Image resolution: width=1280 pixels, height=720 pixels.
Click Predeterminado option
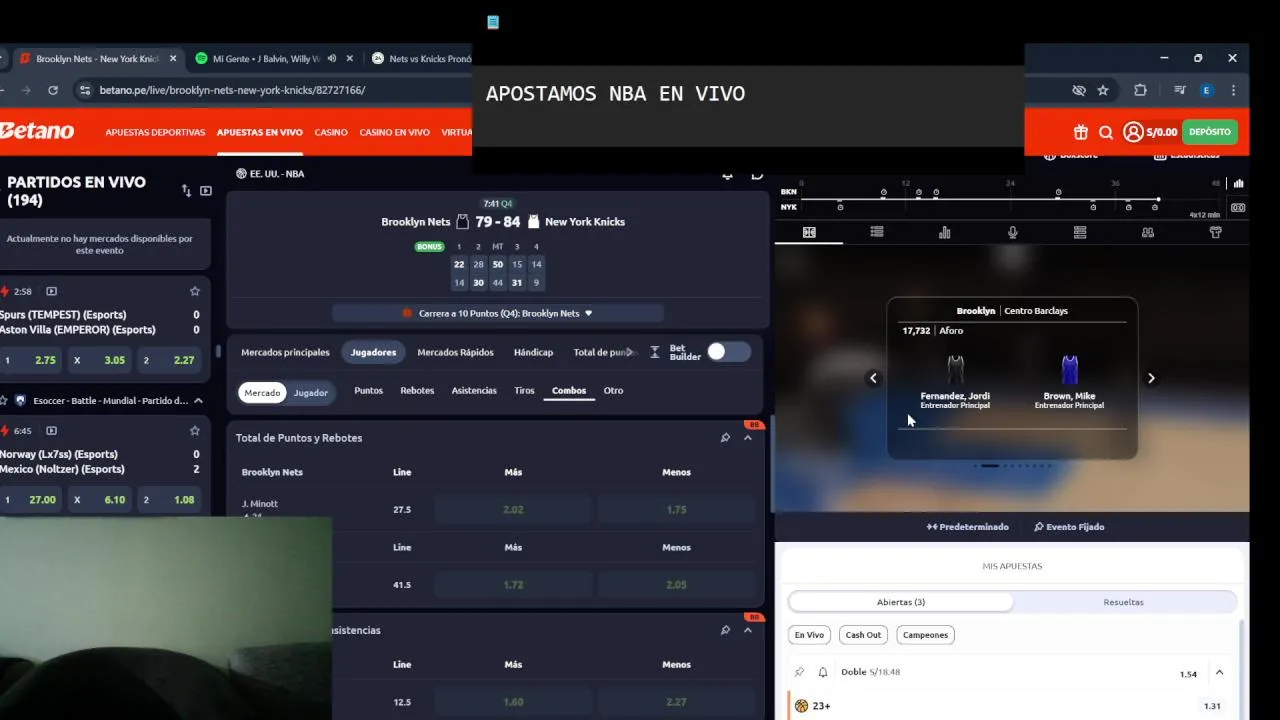pos(967,527)
